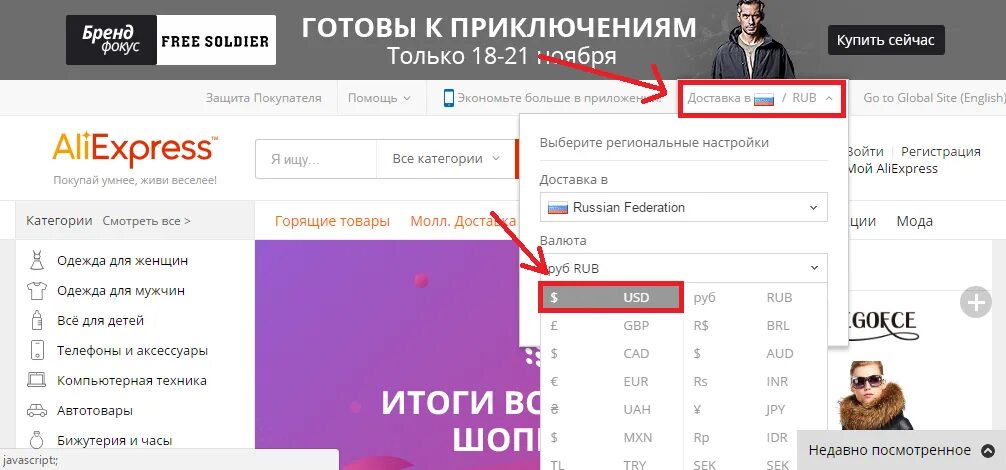Open the Russian Federation country selector
Viewport: 1006px width, 470px height.
[x=683, y=207]
